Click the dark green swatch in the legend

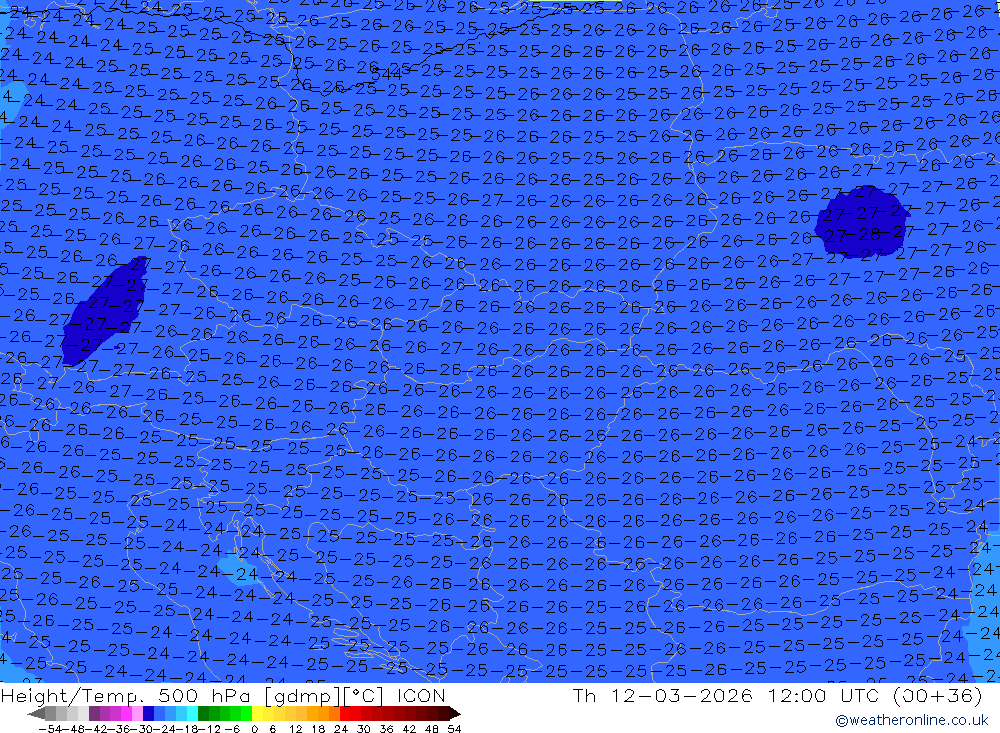pyautogui.click(x=203, y=714)
